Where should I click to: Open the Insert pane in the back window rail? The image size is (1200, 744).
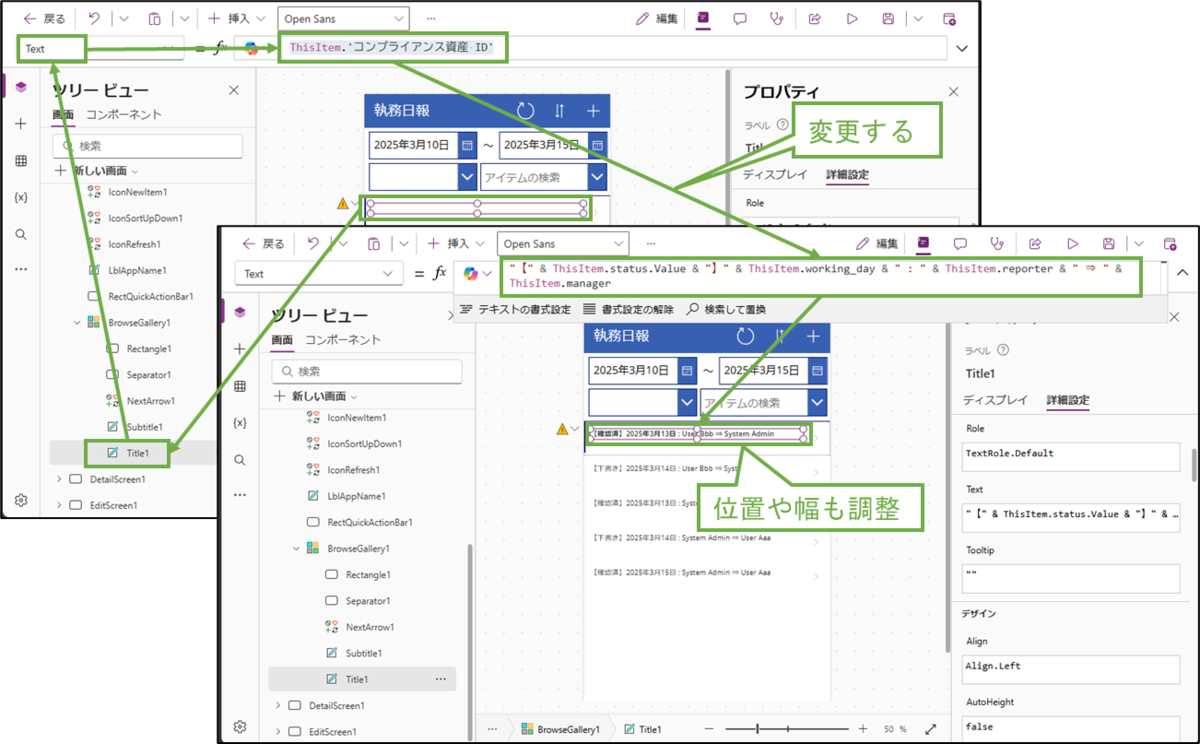(21, 123)
